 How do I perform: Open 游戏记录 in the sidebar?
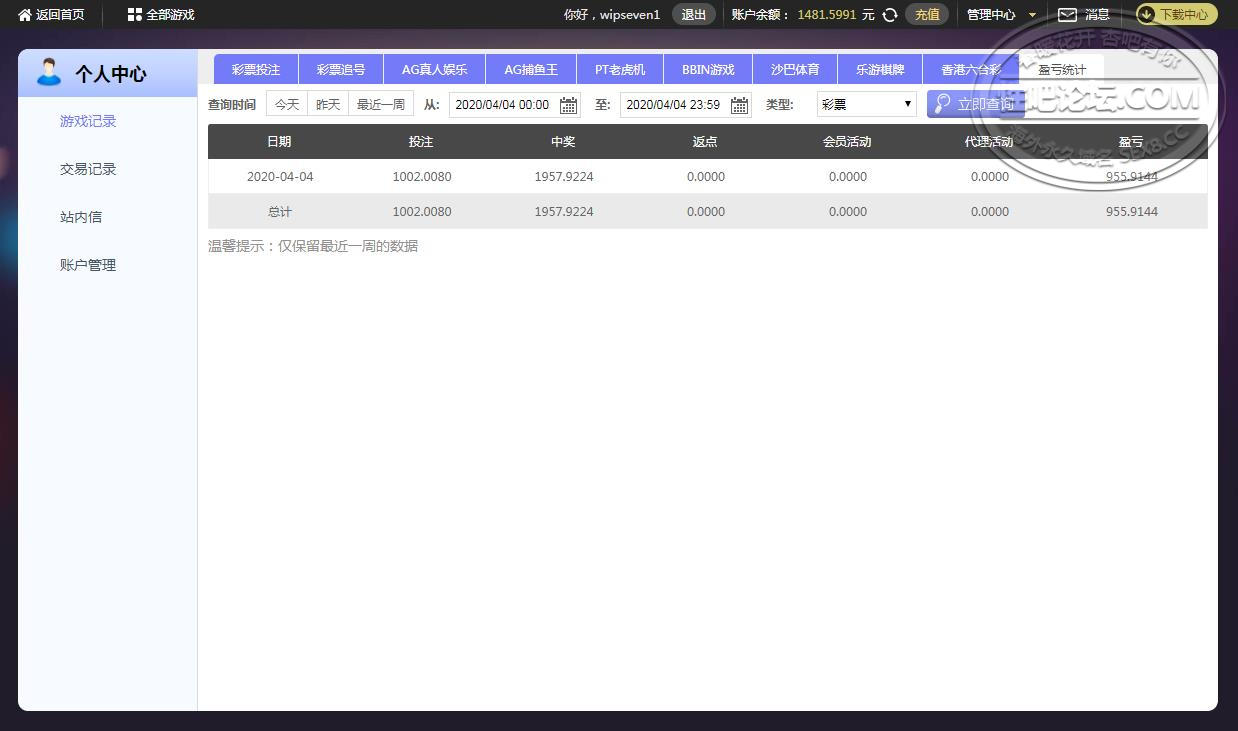(88, 121)
